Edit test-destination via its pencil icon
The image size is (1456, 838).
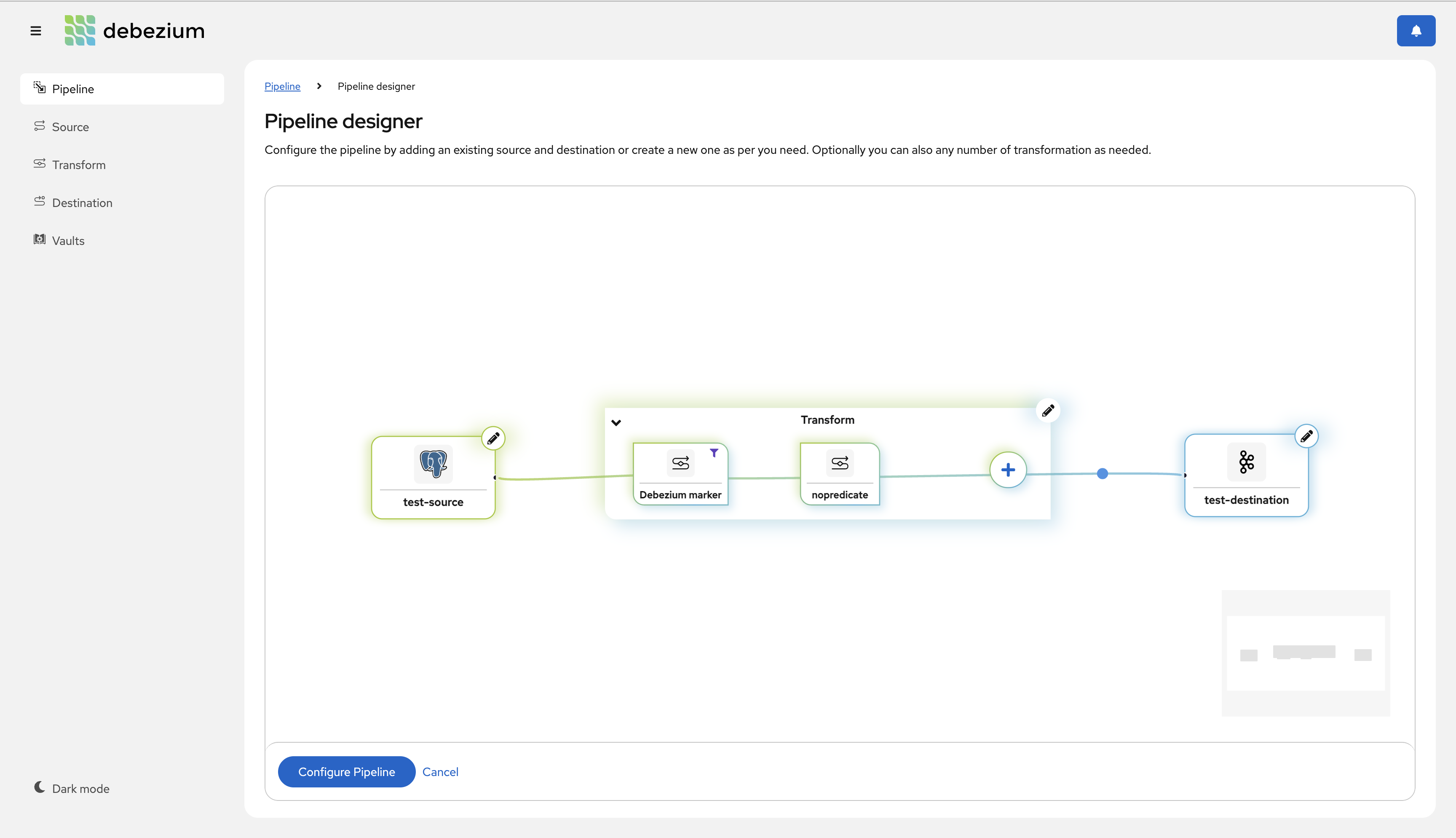pos(1306,436)
